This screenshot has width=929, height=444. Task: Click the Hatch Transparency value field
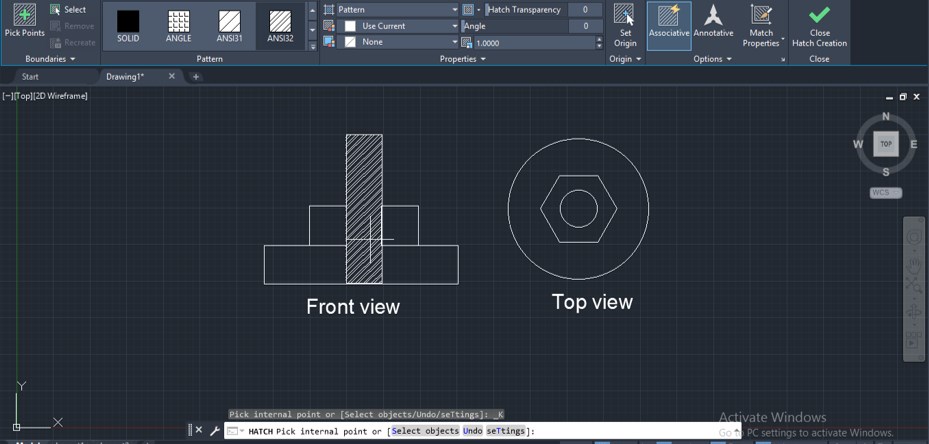point(585,9)
